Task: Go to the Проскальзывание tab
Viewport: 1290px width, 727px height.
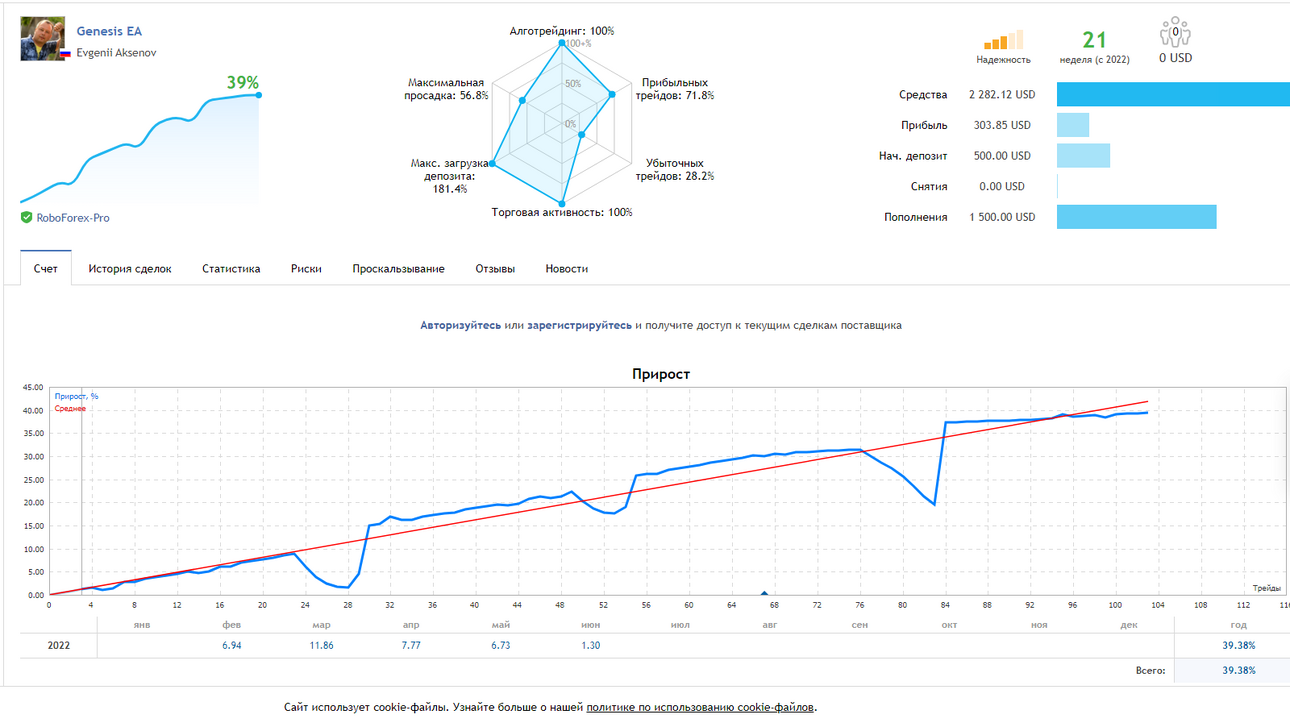Action: 398,268
